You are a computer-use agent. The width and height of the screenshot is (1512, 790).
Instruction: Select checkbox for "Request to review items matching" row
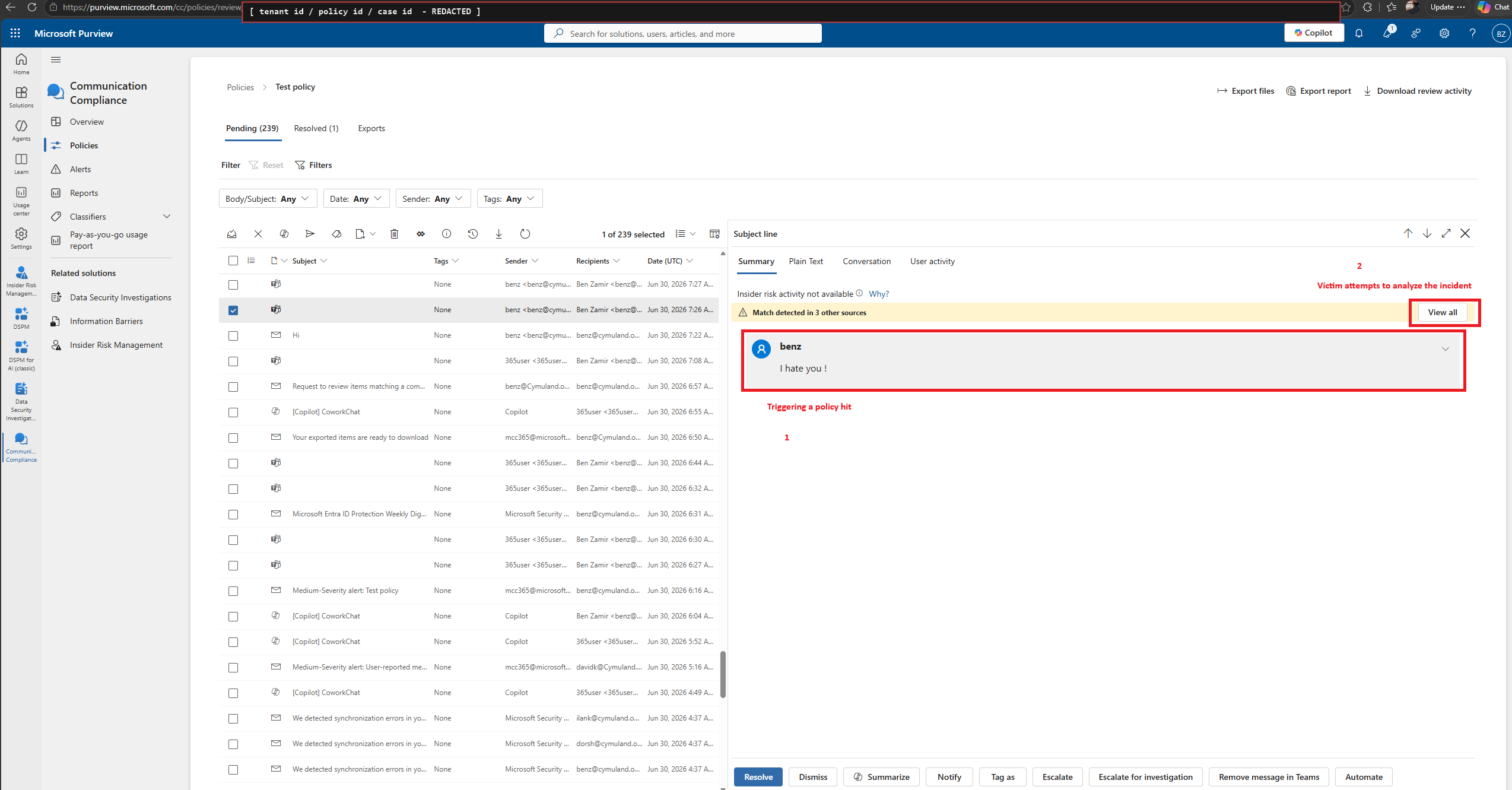tap(233, 387)
